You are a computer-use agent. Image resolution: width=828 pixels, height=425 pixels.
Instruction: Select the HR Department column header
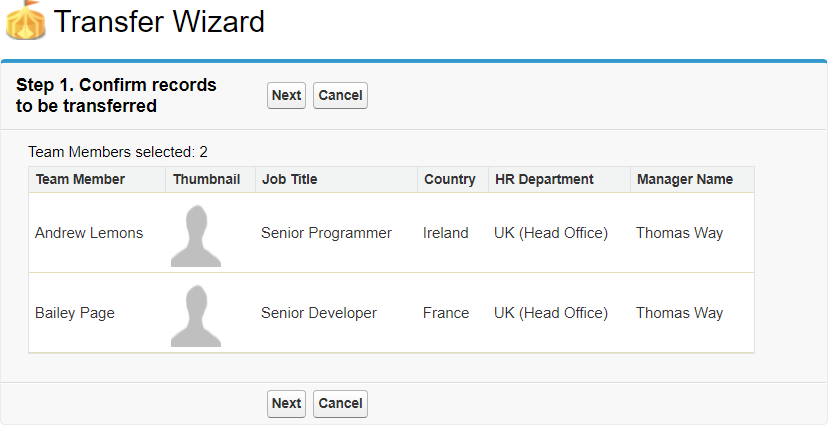click(x=544, y=180)
